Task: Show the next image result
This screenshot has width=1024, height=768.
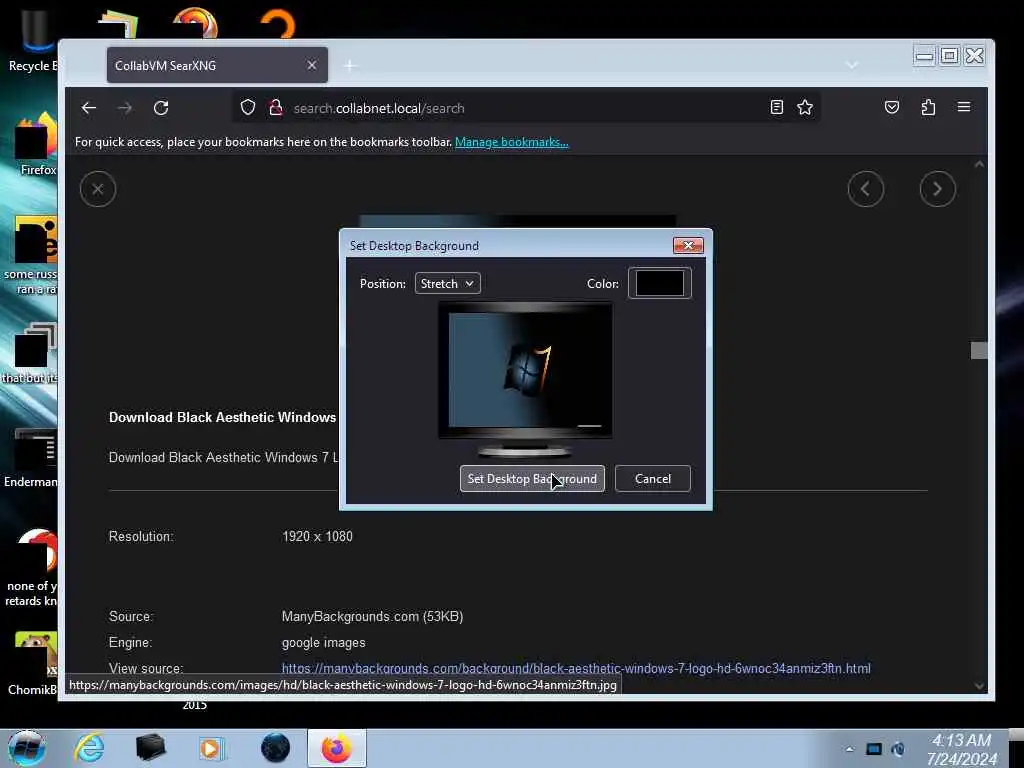Action: tap(938, 189)
